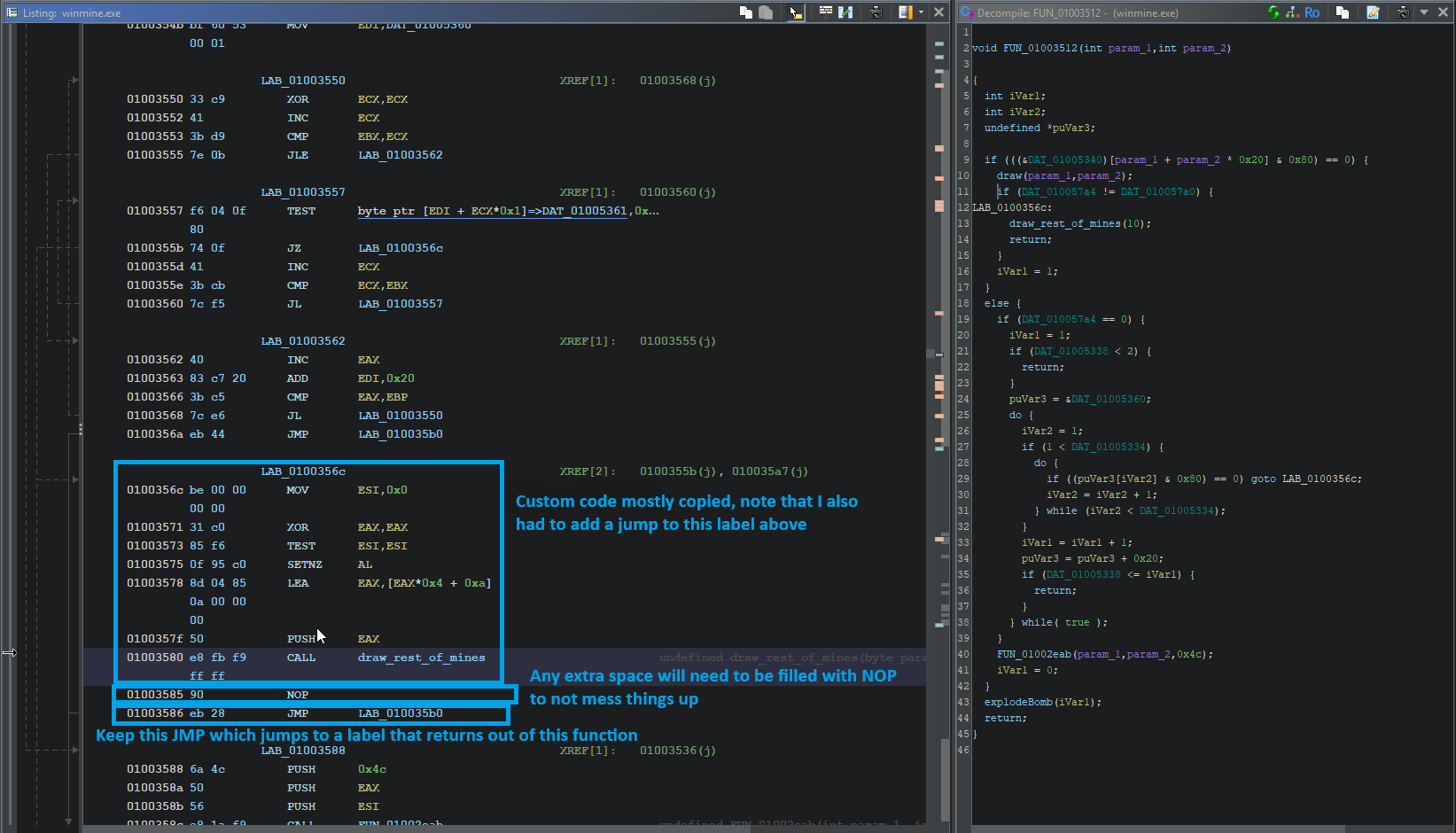Viewport: 1456px width, 833px height.
Task: Re-decompile using the green refresh icon
Action: pos(1273,12)
